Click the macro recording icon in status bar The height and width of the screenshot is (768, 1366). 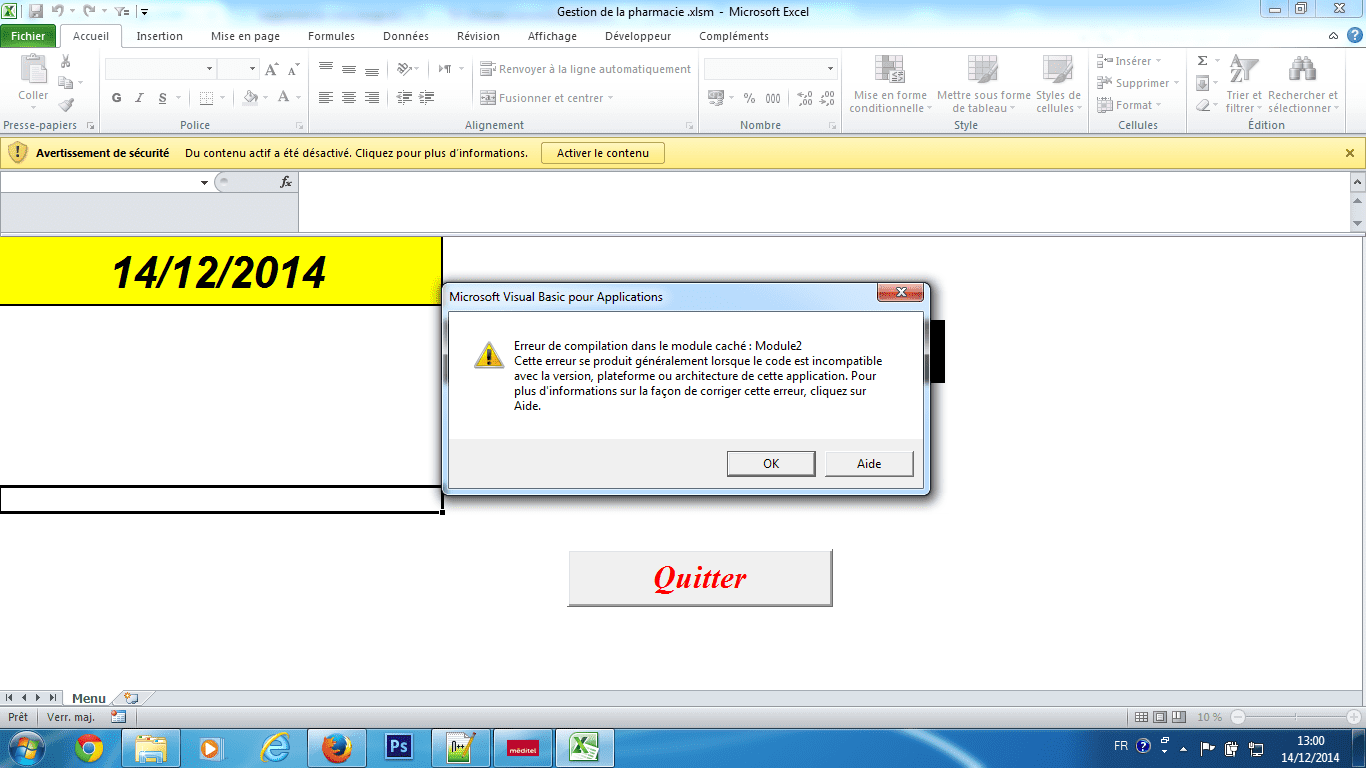point(118,717)
